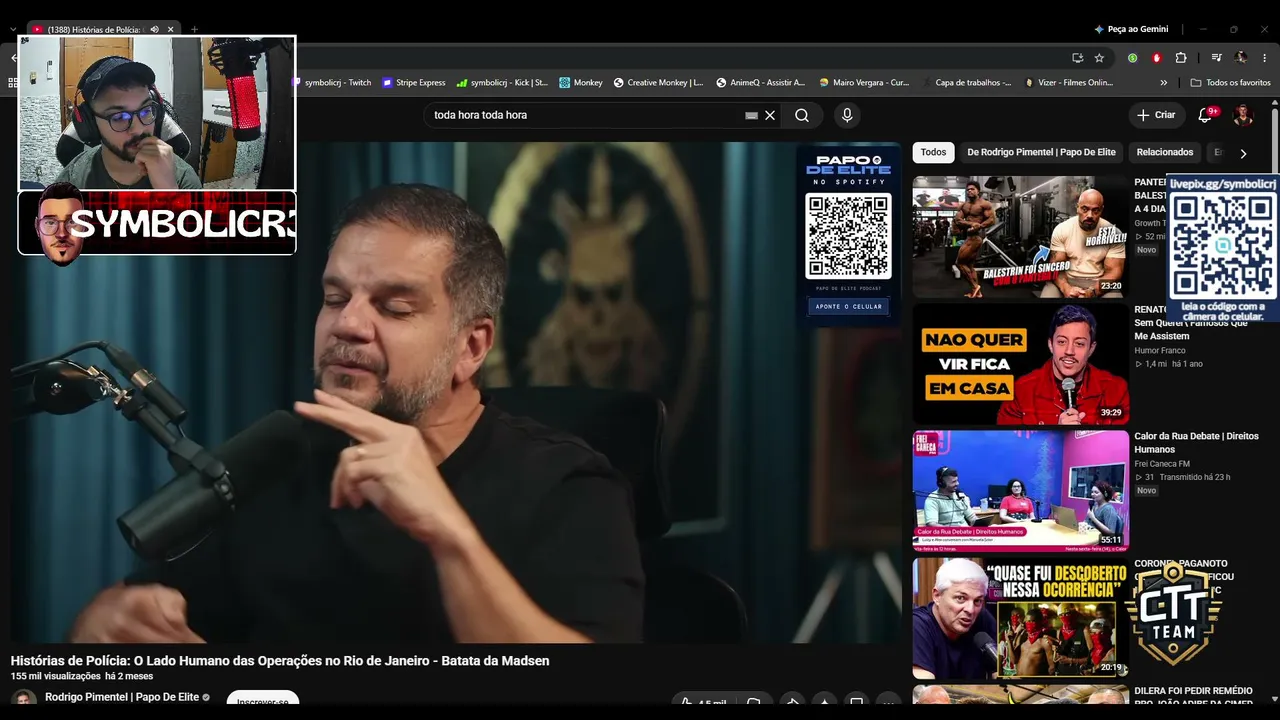The height and width of the screenshot is (720, 1280).
Task: Select the Relacionados filter chip
Action: [x=1165, y=152]
